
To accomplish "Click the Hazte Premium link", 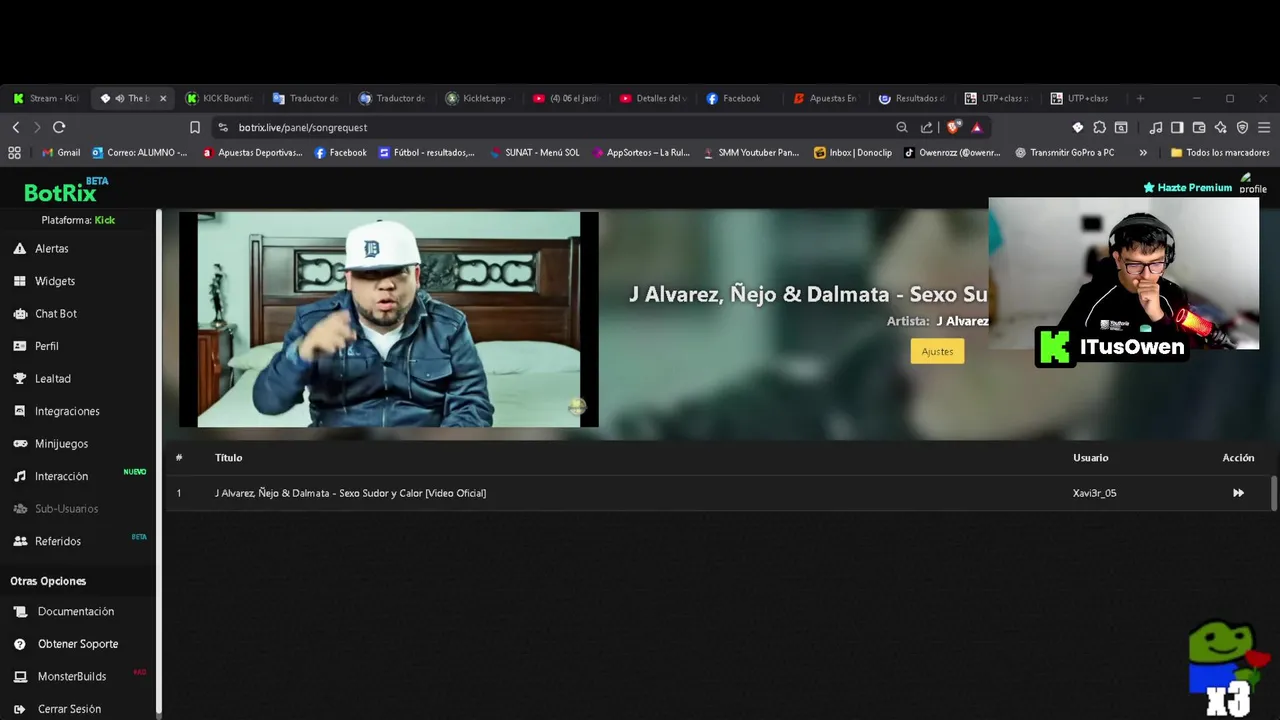I will 1187,187.
